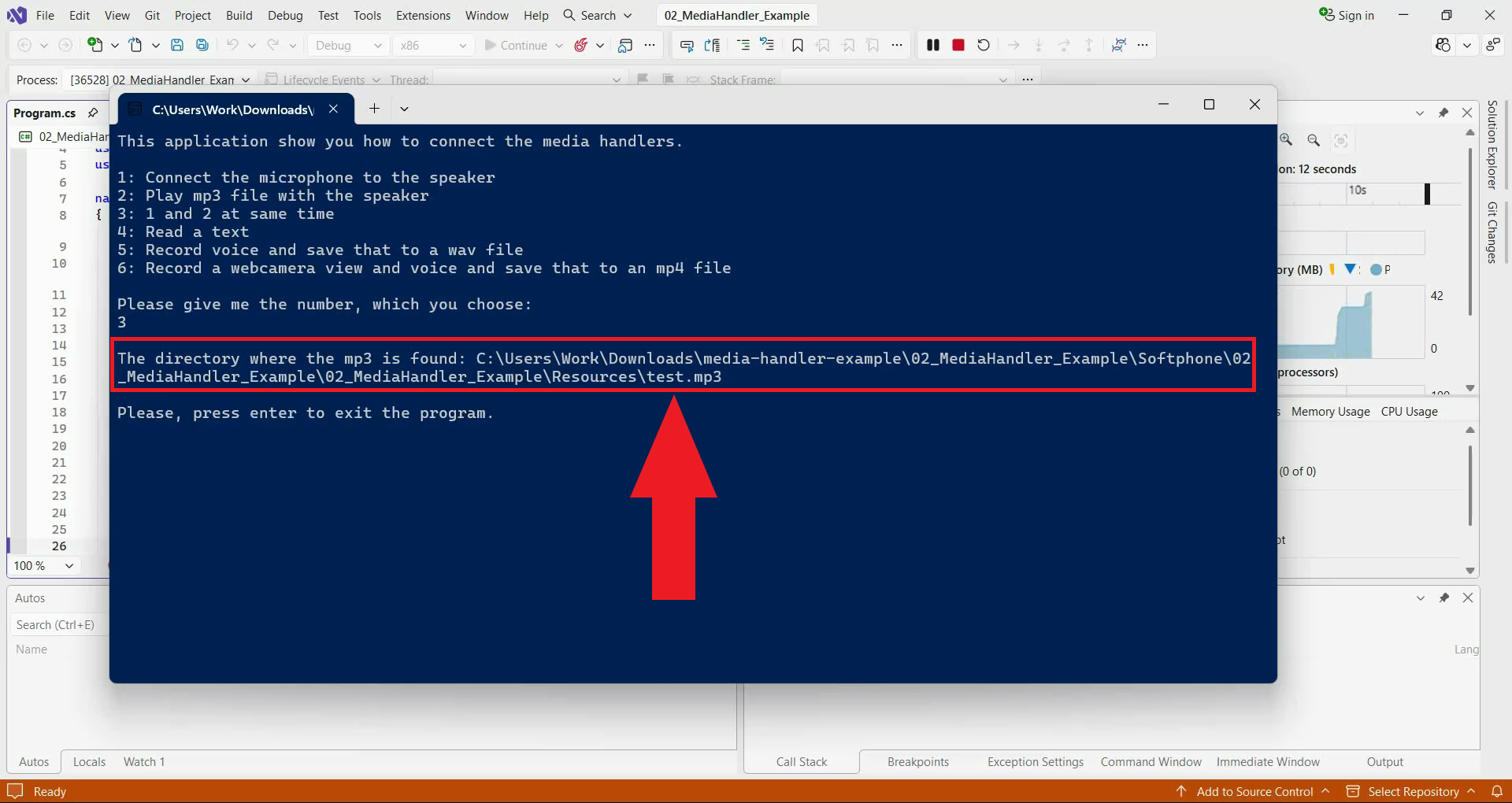This screenshot has width=1512, height=803.
Task: Close the console tab C:\Users\Work\Downloads
Action: [x=333, y=109]
